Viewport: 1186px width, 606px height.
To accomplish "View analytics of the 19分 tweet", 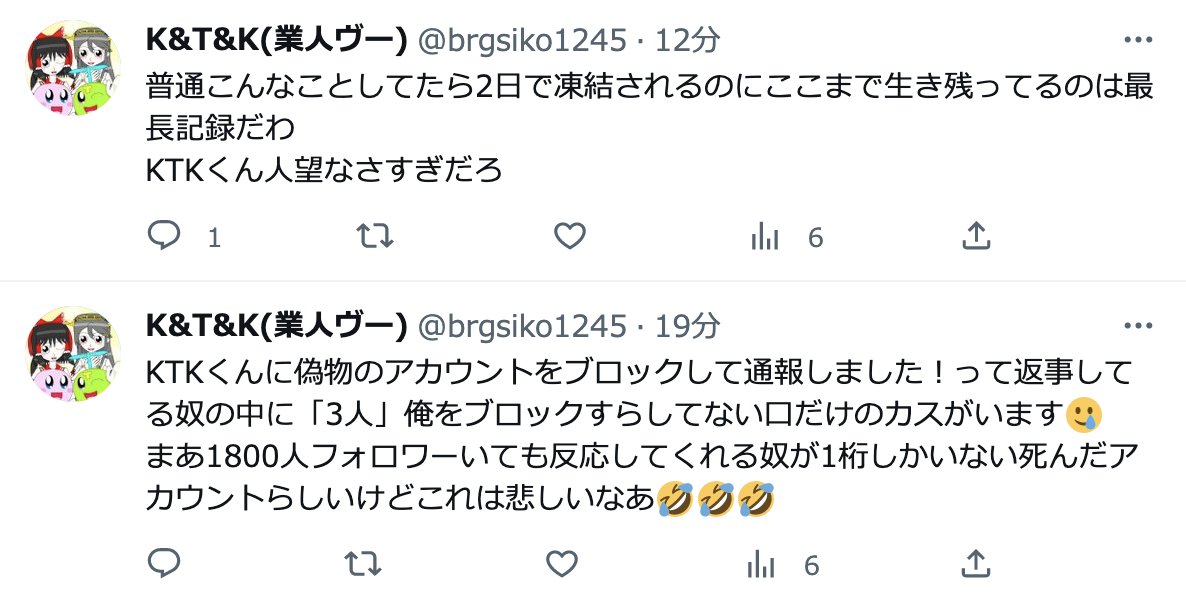I will point(762,564).
